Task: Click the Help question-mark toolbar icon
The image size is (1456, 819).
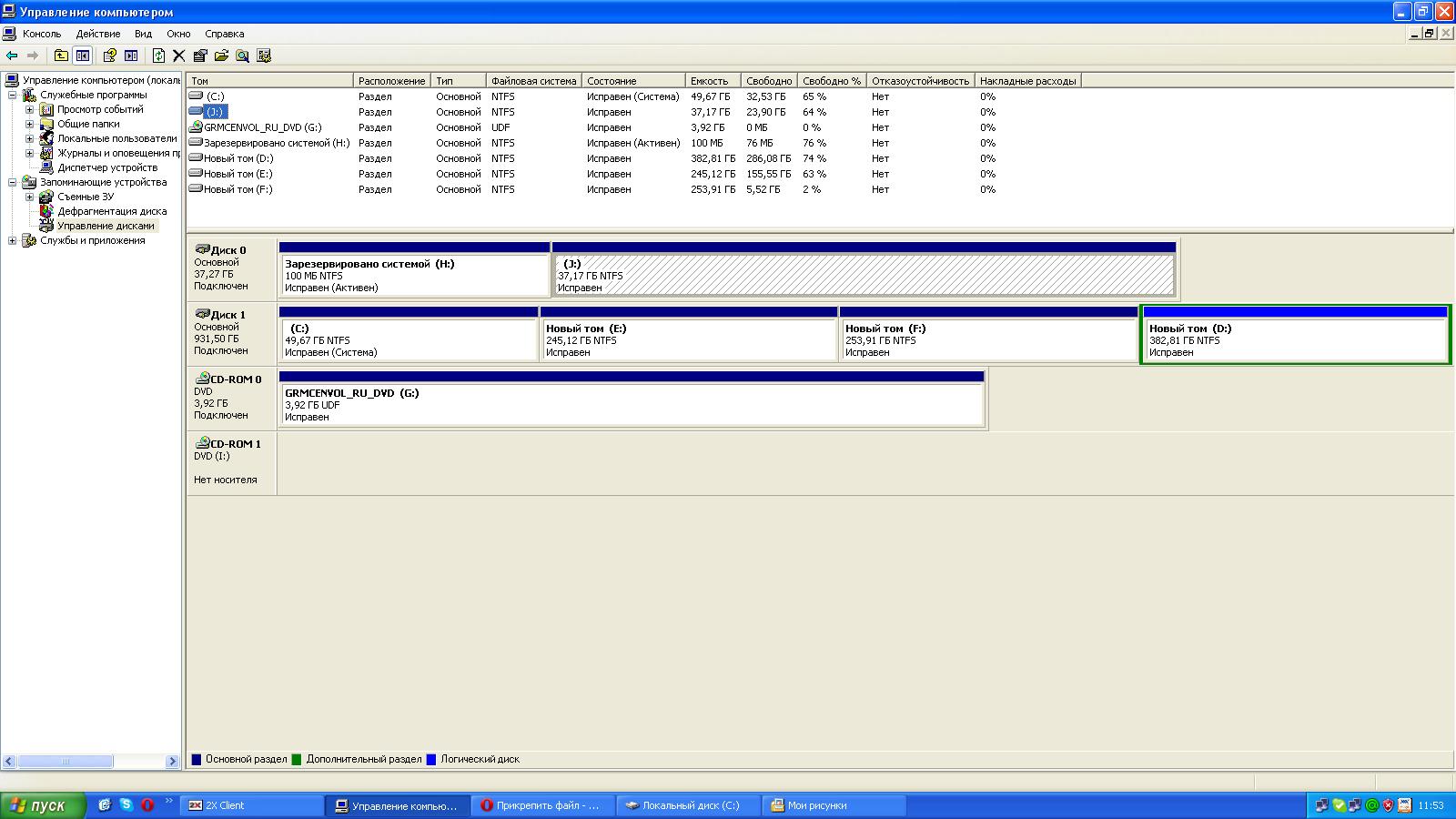Action: coord(109,56)
